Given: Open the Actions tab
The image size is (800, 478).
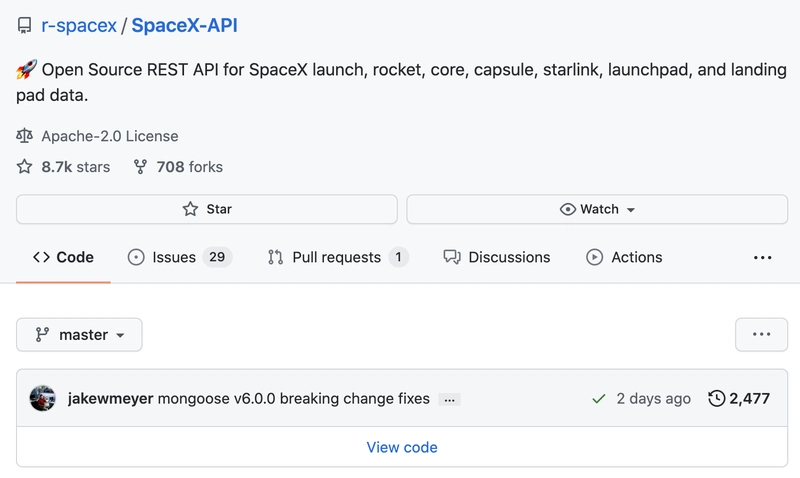Looking at the screenshot, I should [624, 257].
